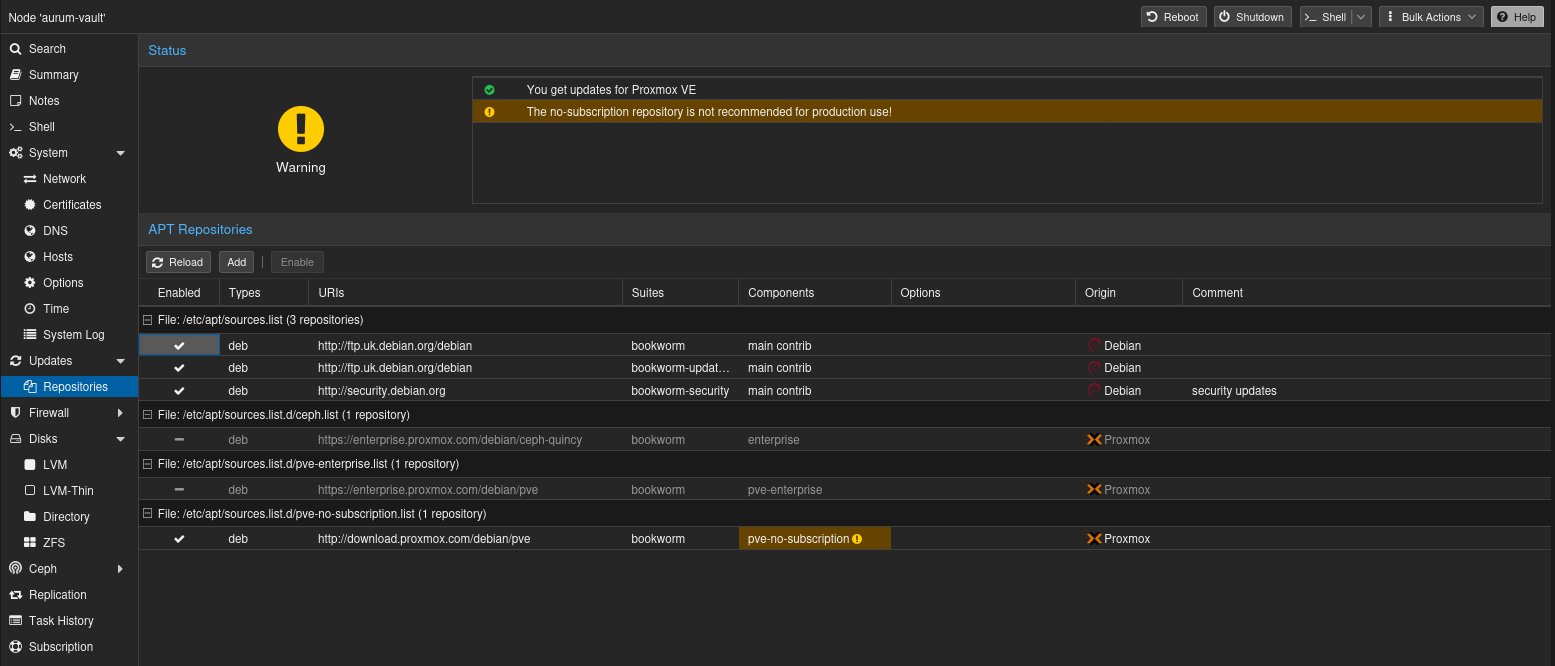Click the Shutdown button
The width and height of the screenshot is (1555, 666).
pos(1252,17)
